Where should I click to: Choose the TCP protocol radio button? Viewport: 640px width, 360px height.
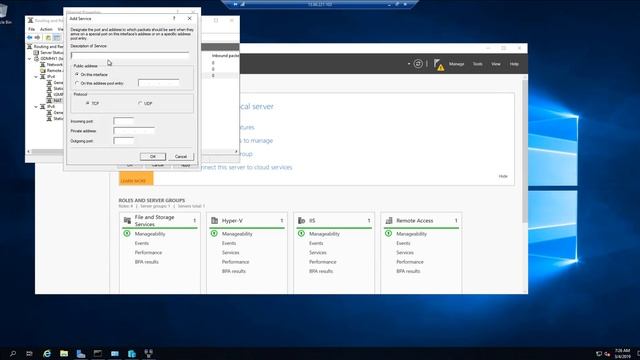(87, 103)
